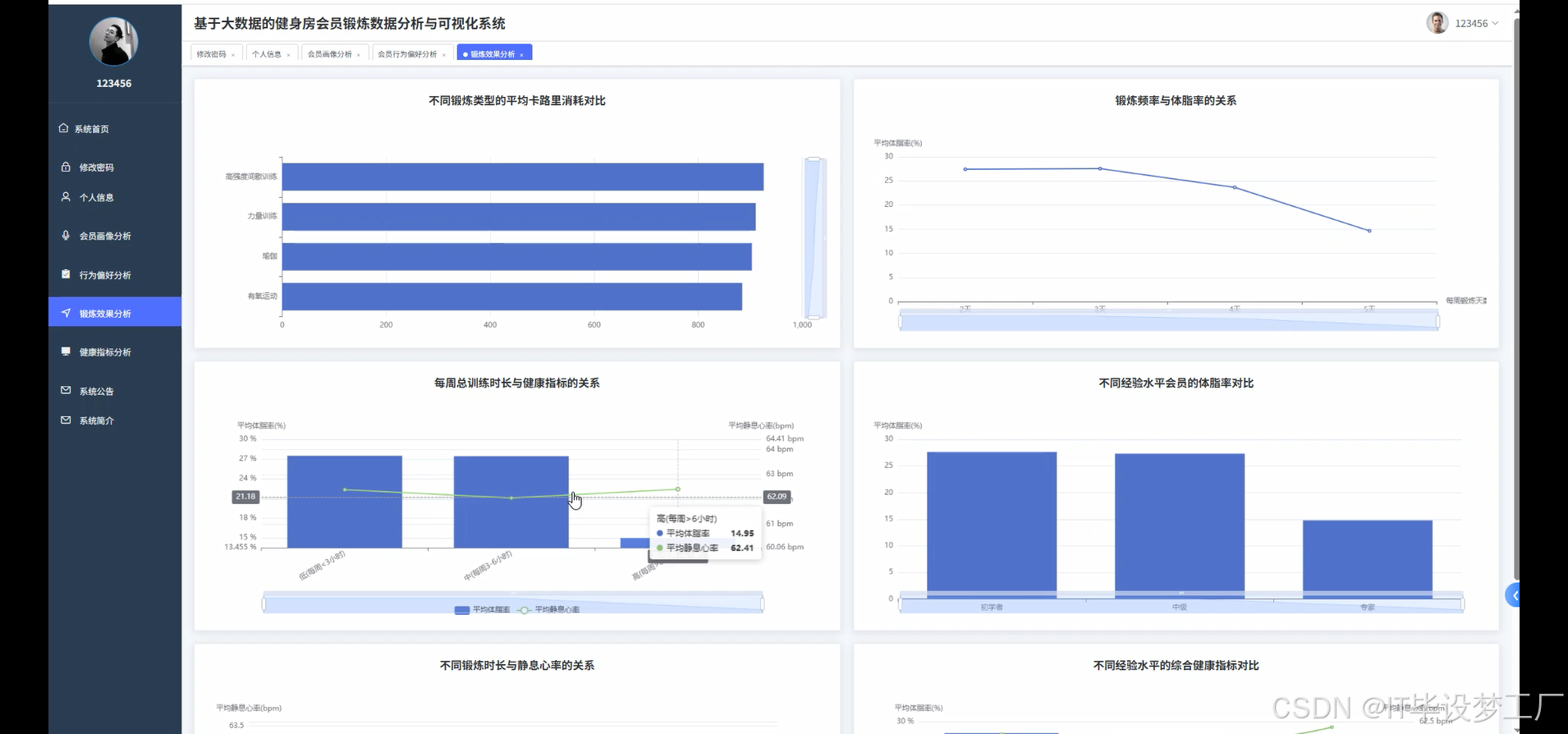
Task: Click the home icon beside 系统首页
Action: coord(63,128)
